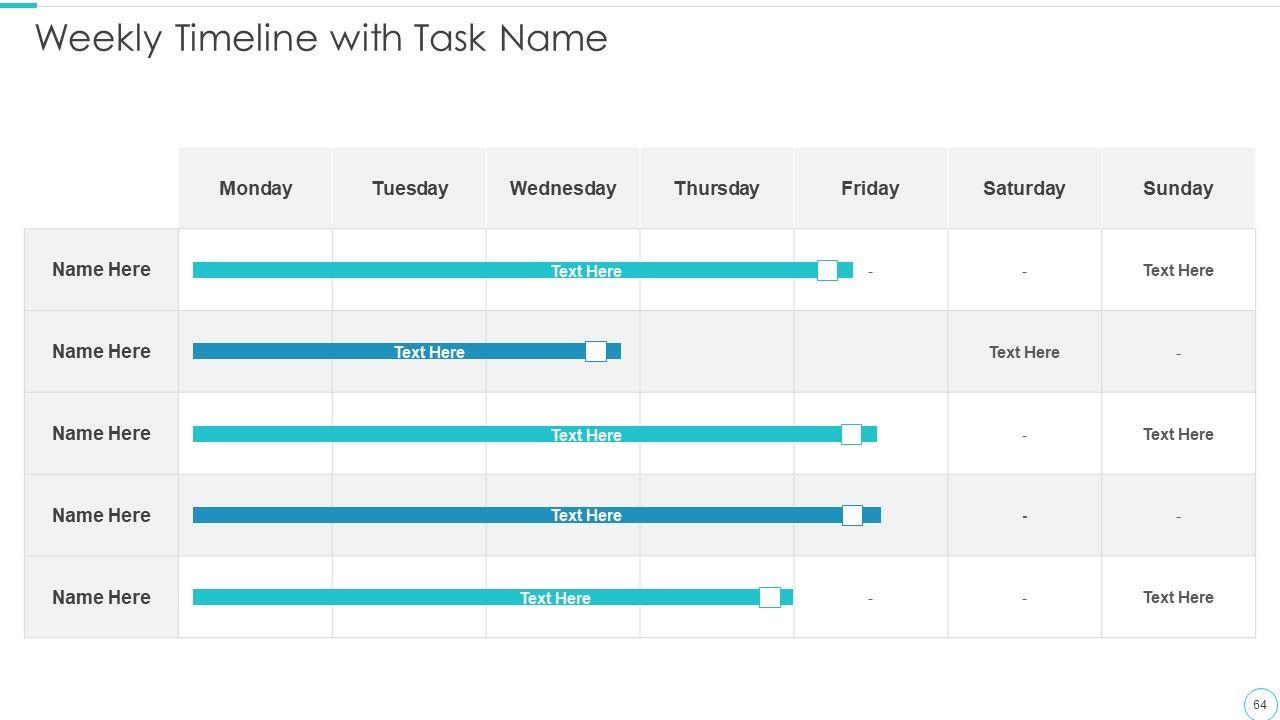Click the title "Weekly Timeline with Task Name"
This screenshot has height=720, width=1280.
[321, 38]
